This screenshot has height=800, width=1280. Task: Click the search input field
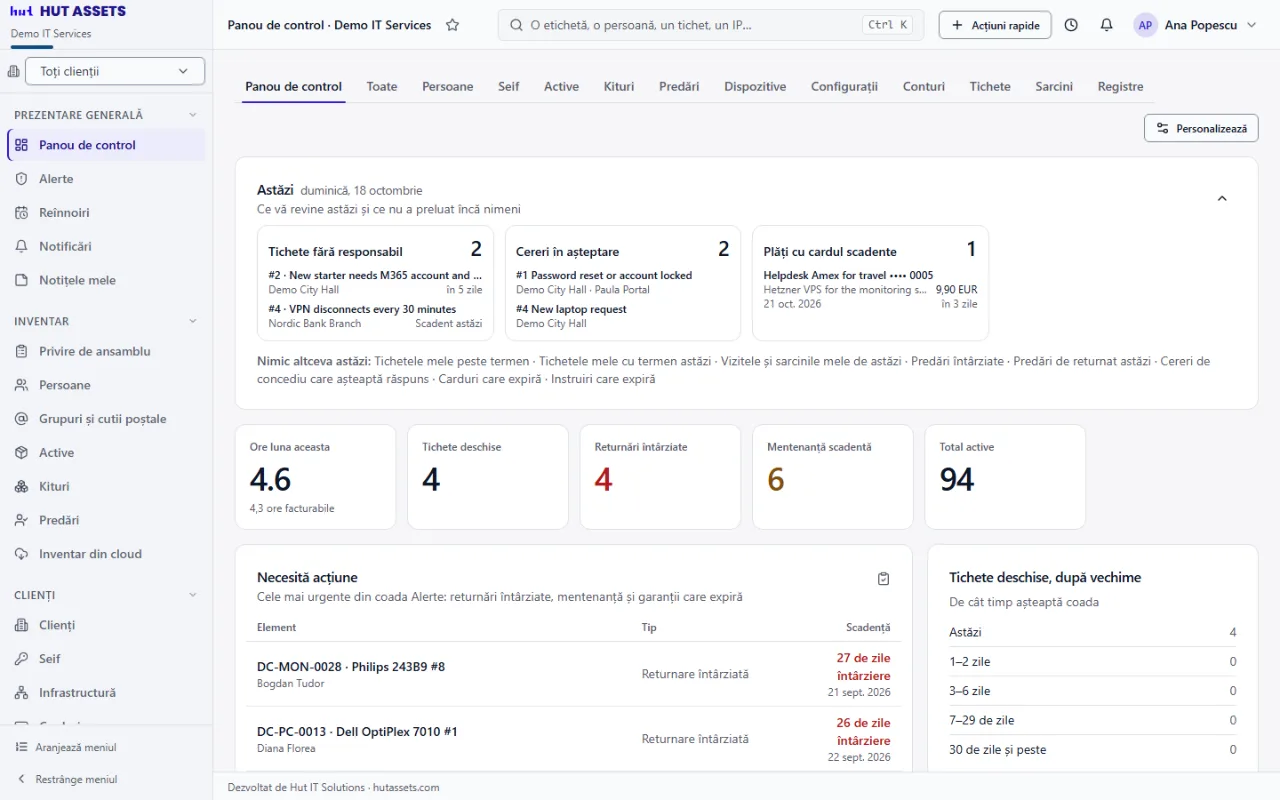[711, 25]
